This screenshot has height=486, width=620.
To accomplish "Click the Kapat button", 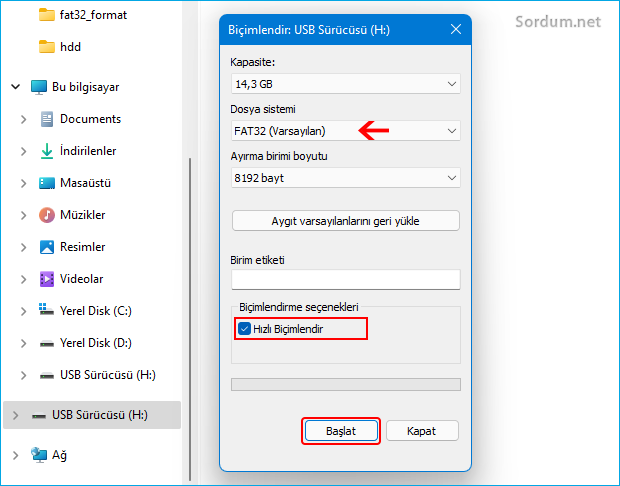I will (422, 431).
